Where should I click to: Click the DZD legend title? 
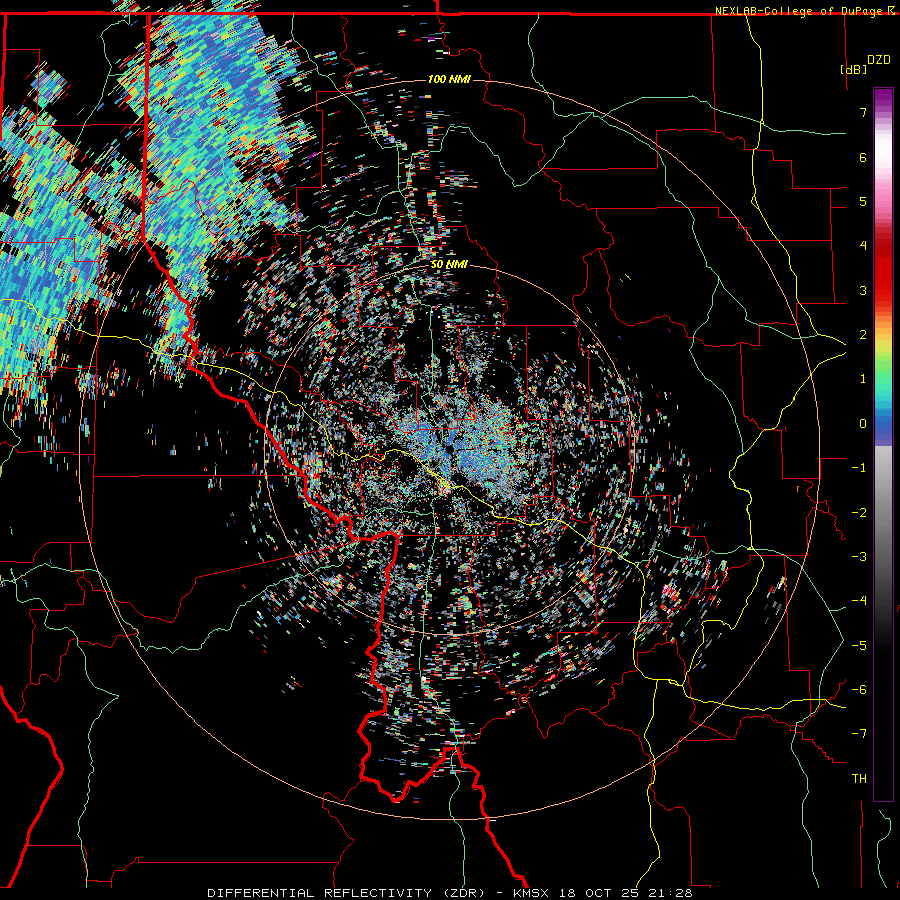tap(878, 60)
